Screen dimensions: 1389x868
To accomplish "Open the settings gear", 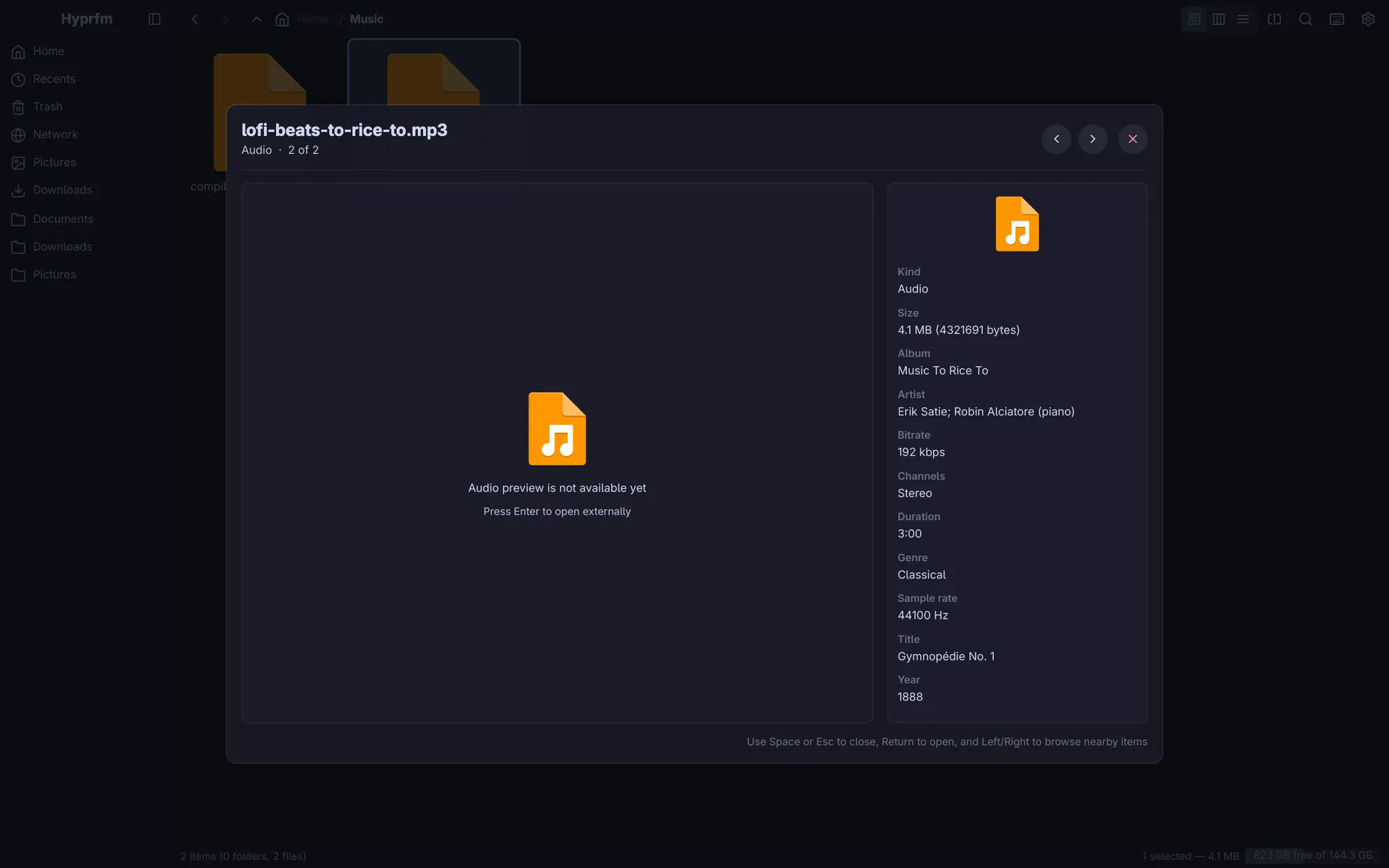I will 1367,19.
